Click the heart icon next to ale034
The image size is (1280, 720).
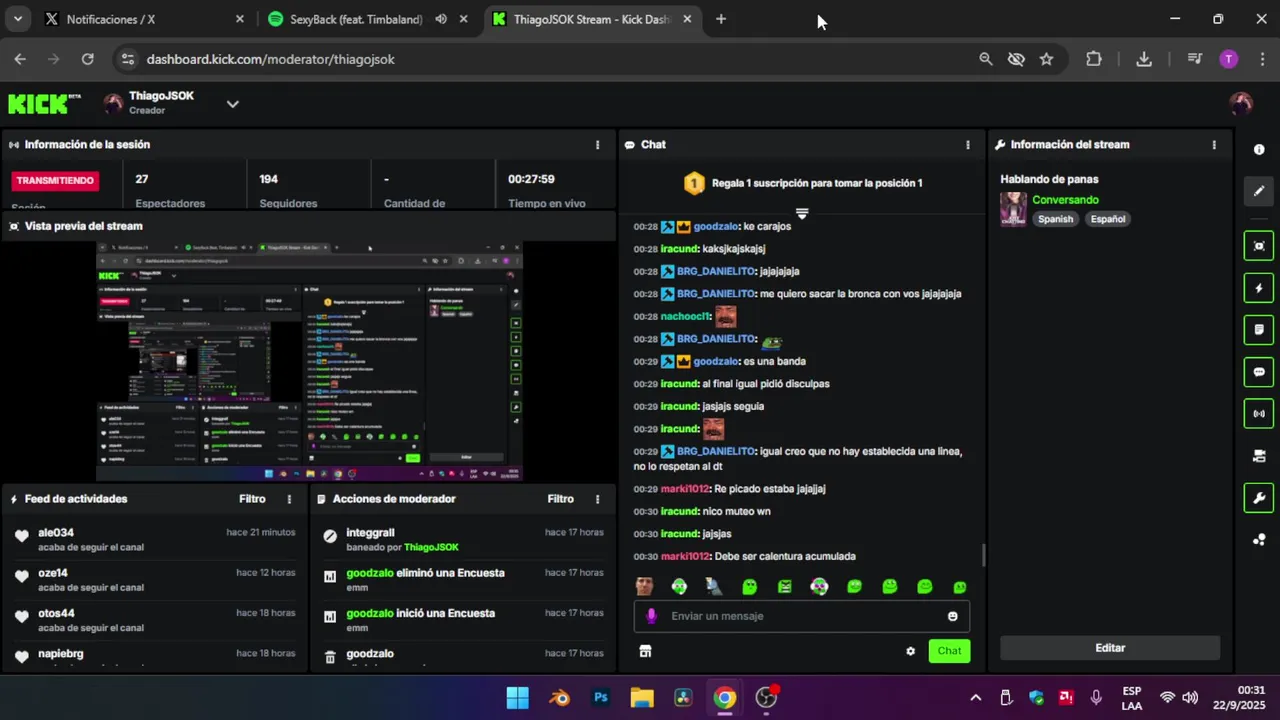(x=21, y=536)
